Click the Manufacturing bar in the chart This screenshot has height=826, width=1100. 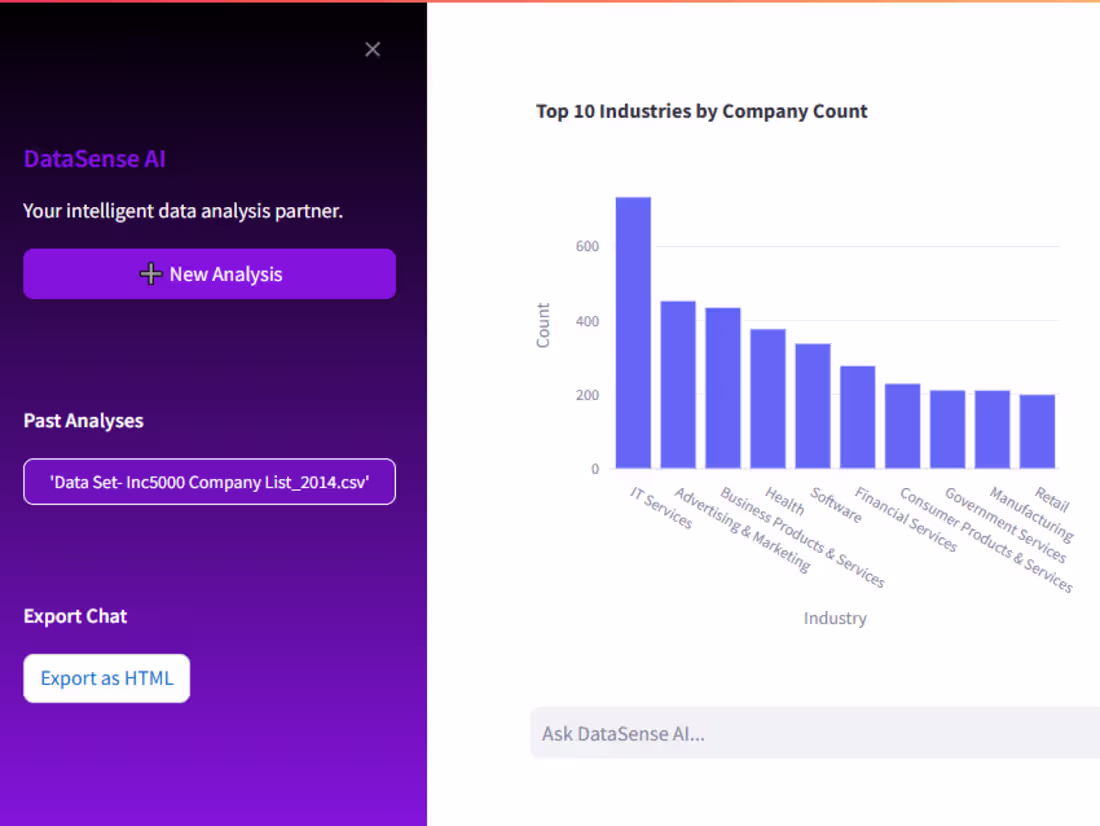coord(992,429)
